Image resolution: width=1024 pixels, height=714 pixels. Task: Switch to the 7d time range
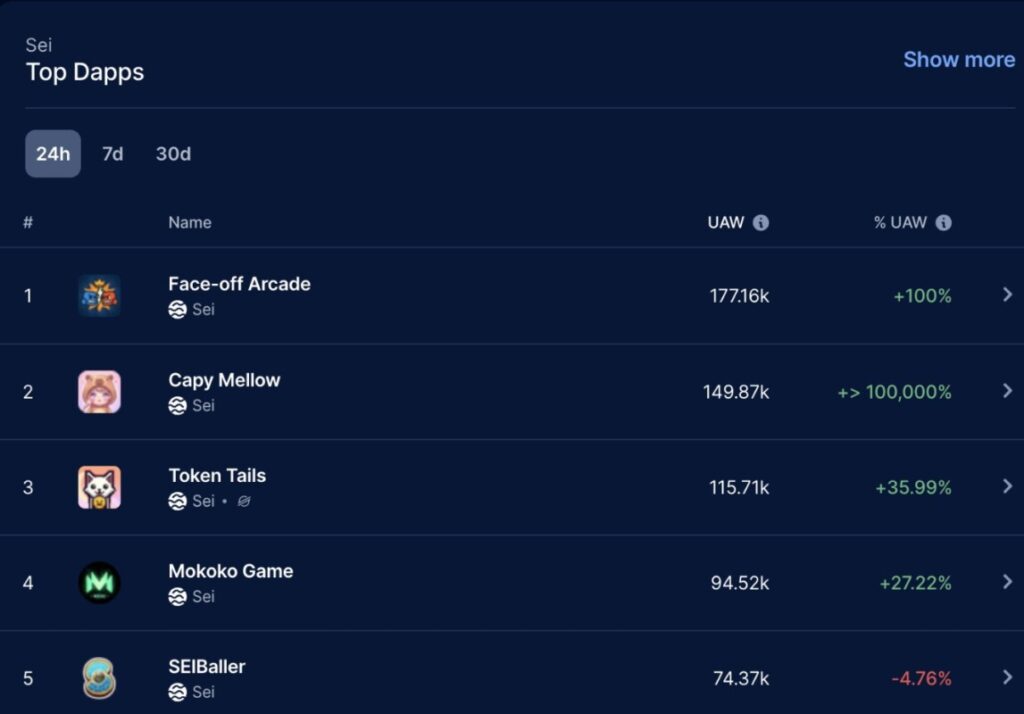113,154
